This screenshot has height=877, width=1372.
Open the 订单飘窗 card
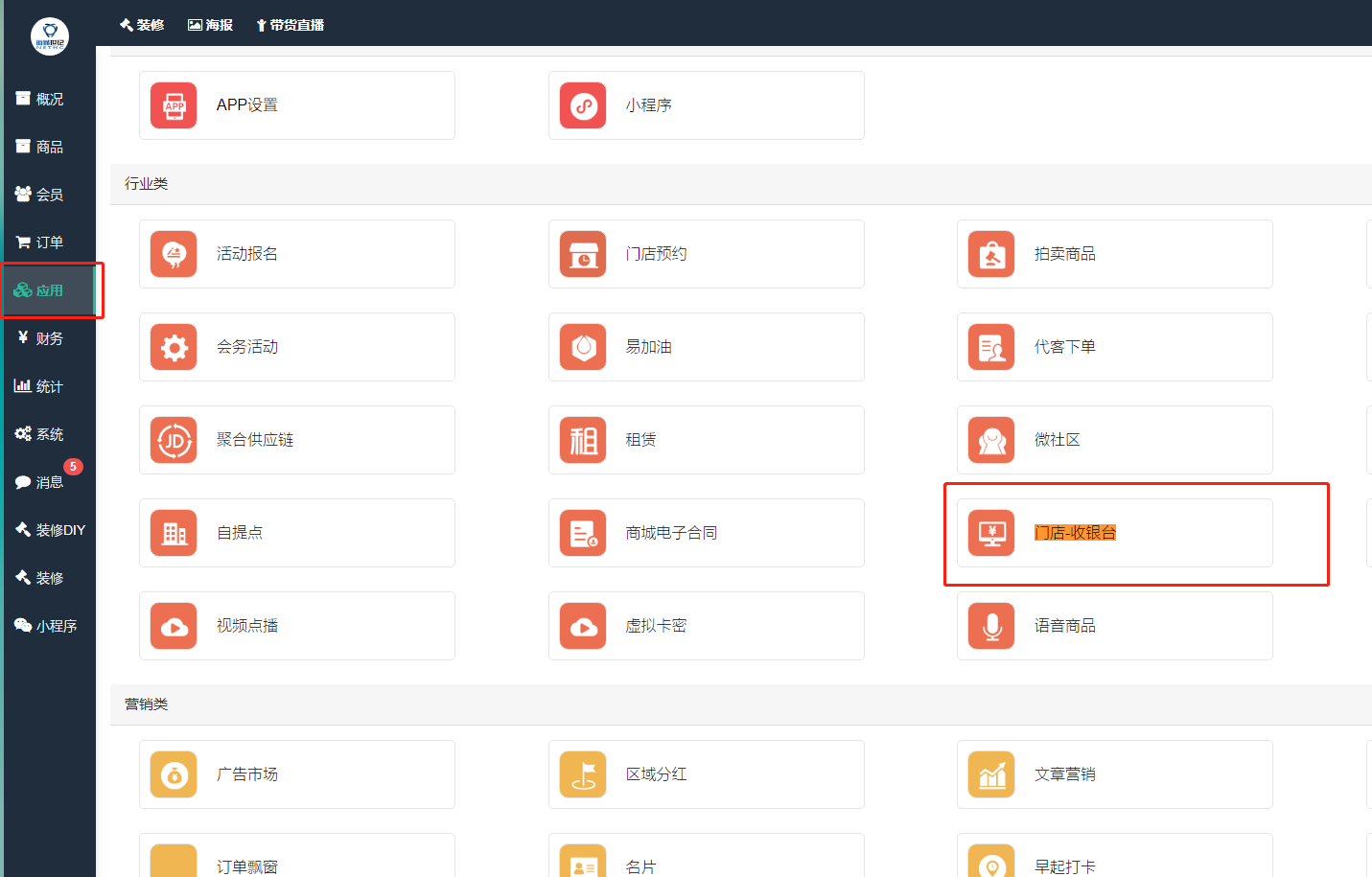click(x=297, y=856)
